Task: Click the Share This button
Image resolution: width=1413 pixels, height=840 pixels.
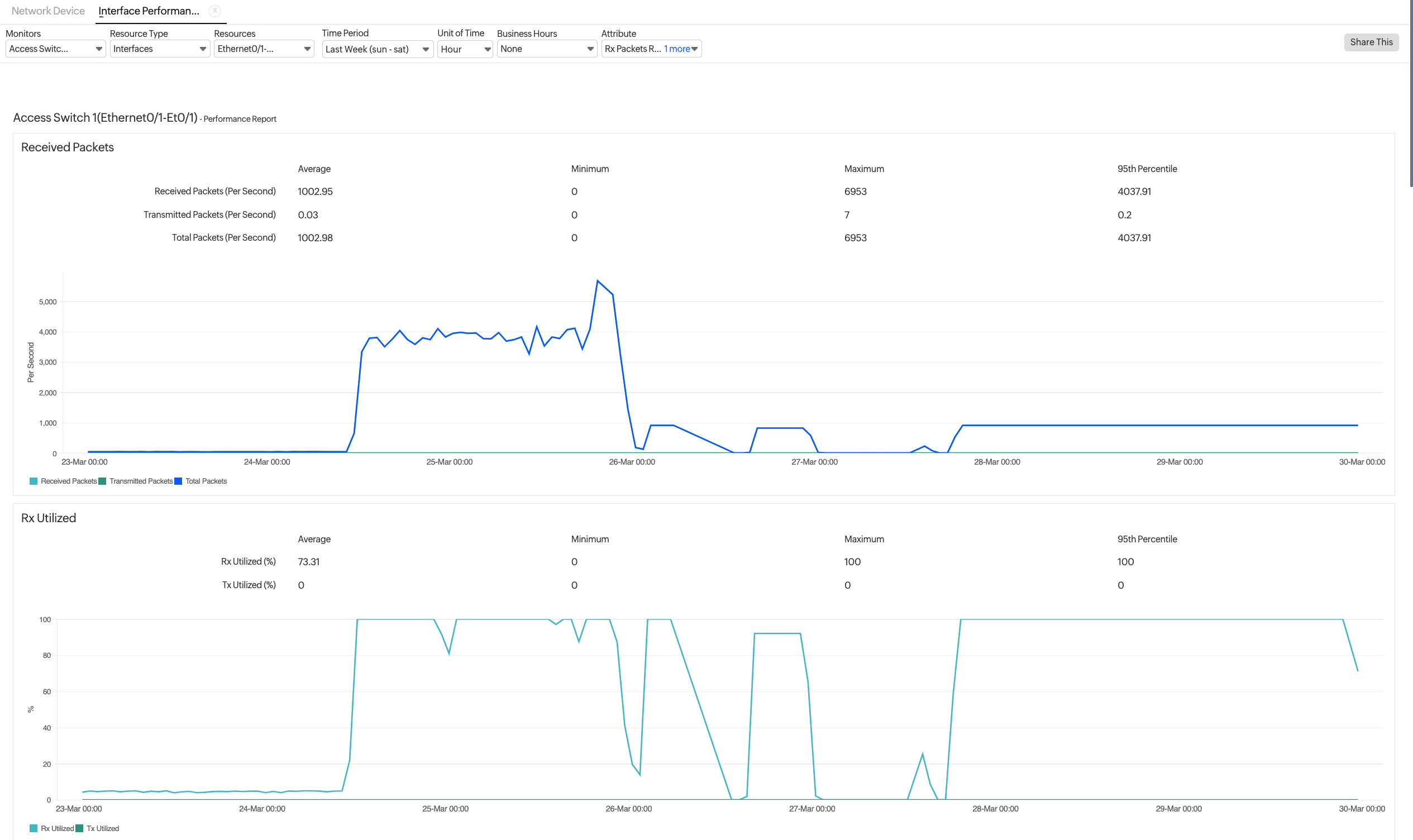Action: 1371,42
